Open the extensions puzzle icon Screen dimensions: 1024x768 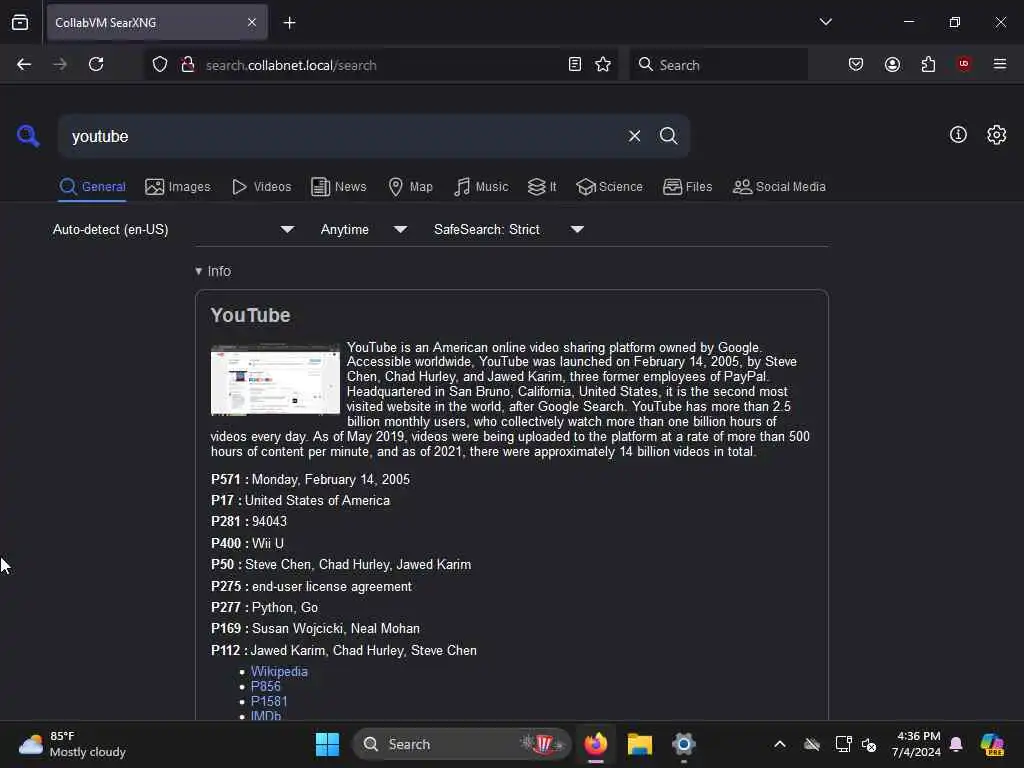928,64
